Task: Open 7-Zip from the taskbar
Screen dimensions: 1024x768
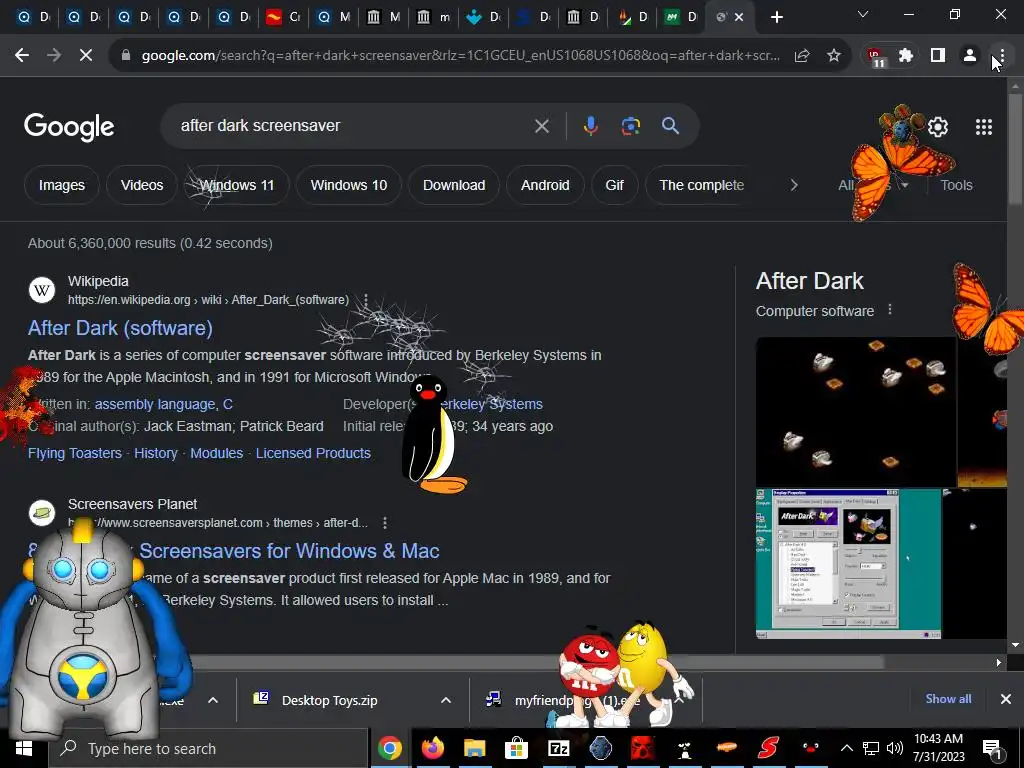Action: (x=558, y=748)
